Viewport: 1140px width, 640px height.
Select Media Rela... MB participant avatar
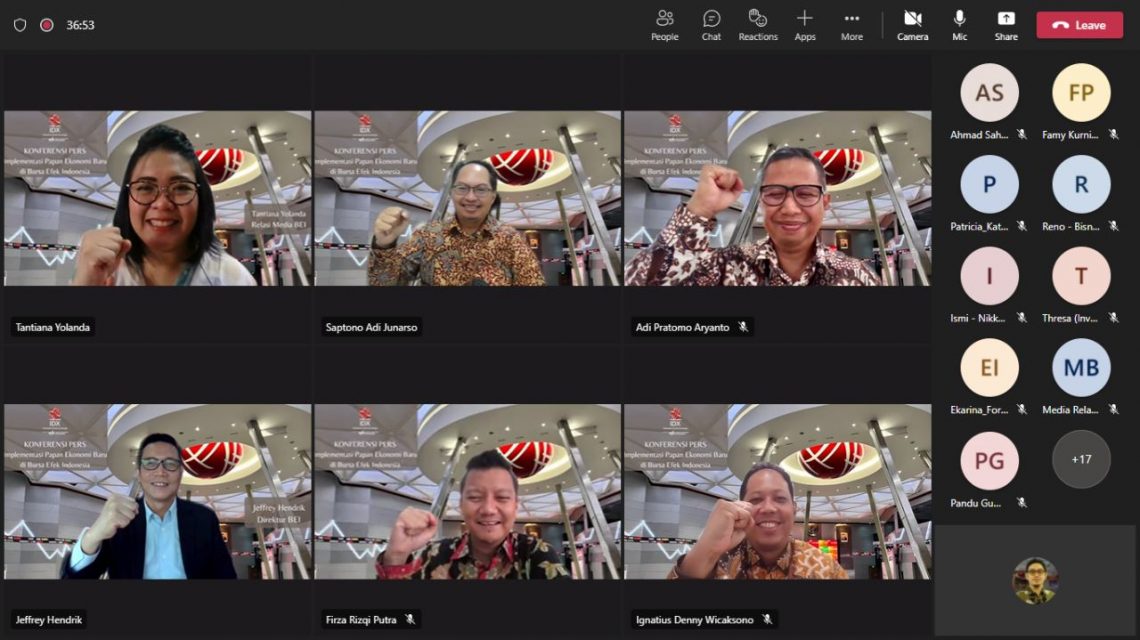1081,367
